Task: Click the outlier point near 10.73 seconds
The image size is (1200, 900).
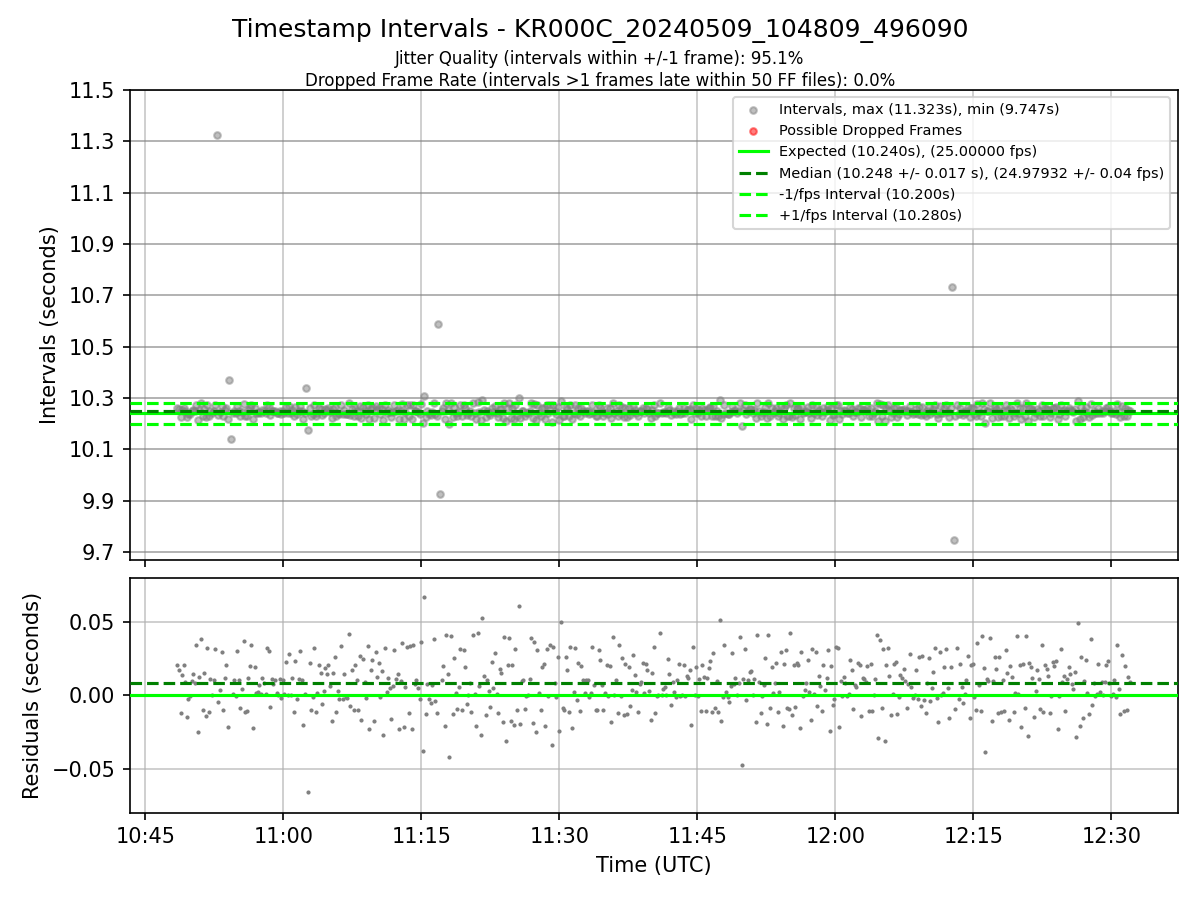Action: 952,287
